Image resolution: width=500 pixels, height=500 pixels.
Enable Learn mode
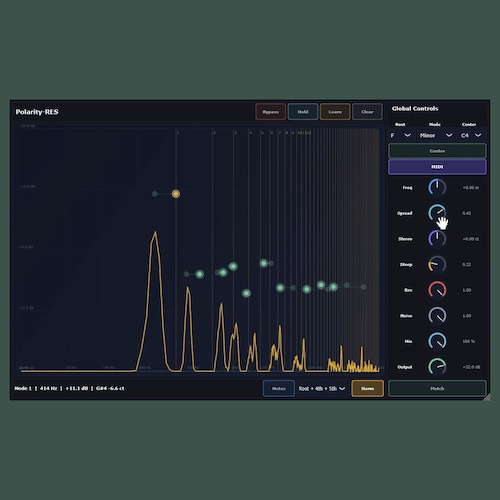tap(335, 112)
